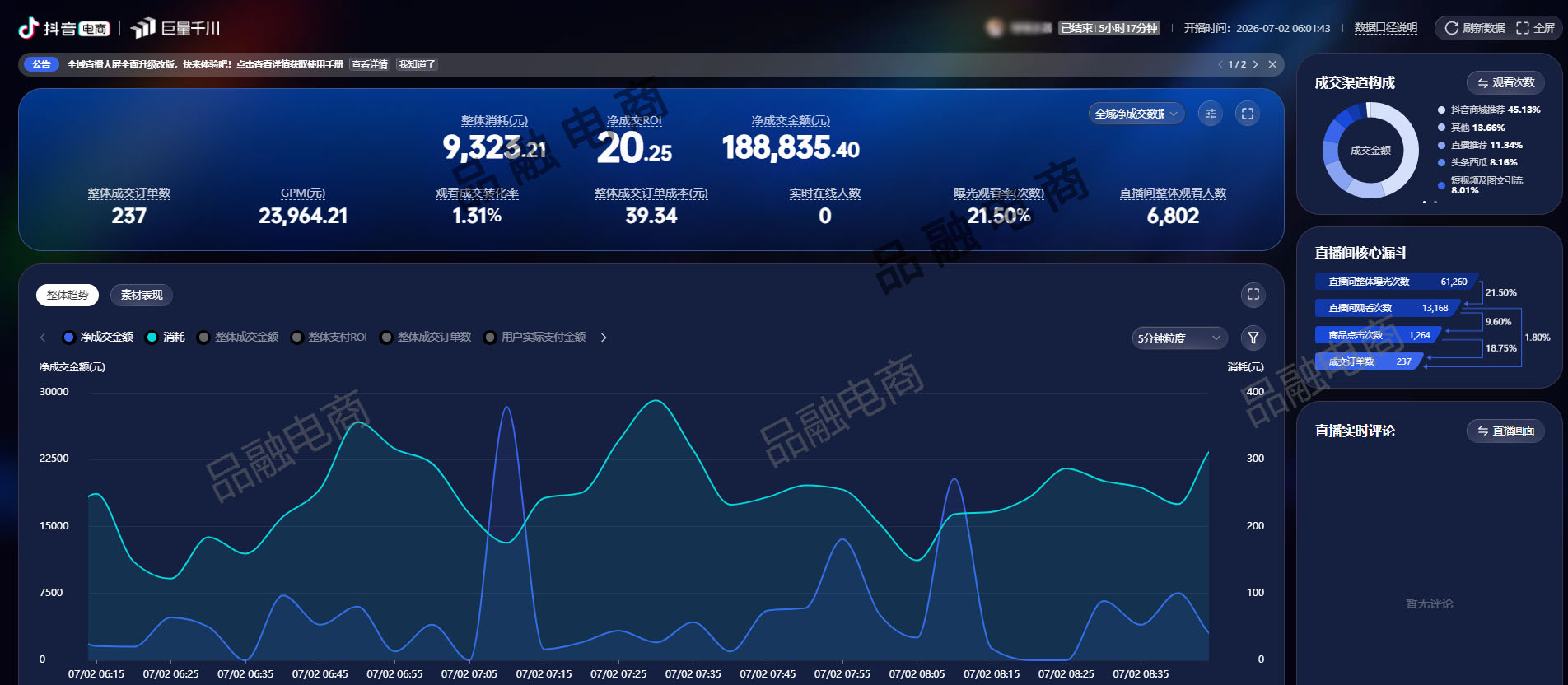The image size is (1568, 685).
Task: Go to next announcement arrow
Action: coord(1255,64)
